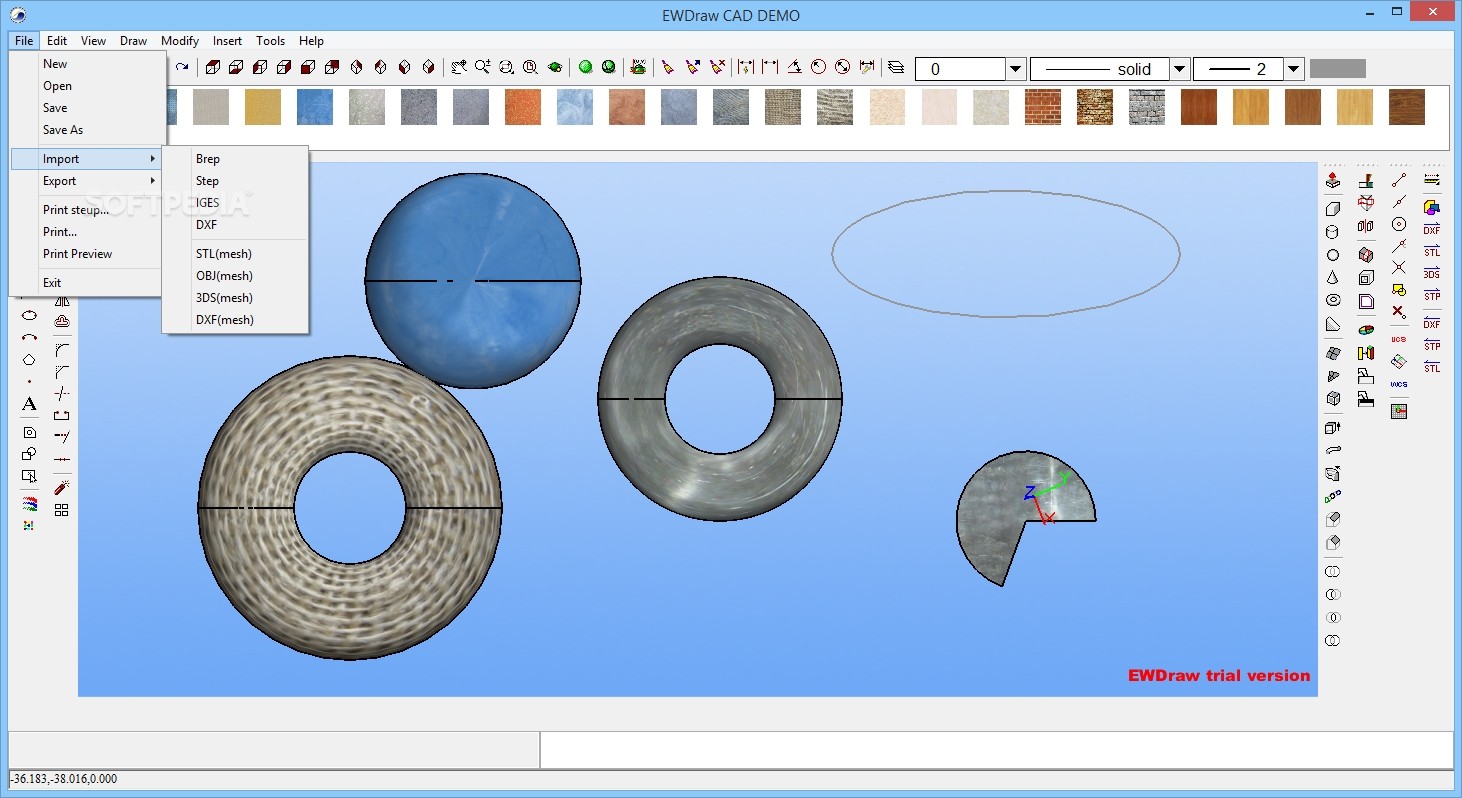
Task: Click the gray color swatch in toolbar
Action: [1337, 69]
